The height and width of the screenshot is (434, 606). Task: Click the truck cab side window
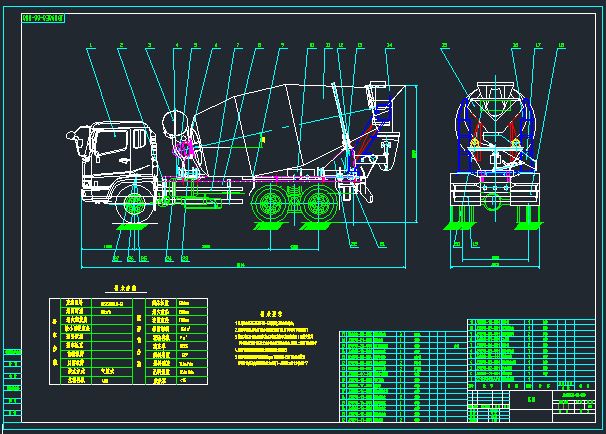(112, 142)
